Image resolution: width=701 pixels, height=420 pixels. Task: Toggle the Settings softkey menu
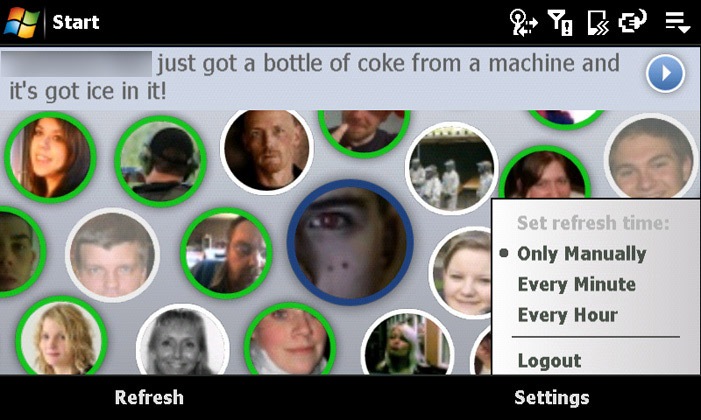click(552, 398)
